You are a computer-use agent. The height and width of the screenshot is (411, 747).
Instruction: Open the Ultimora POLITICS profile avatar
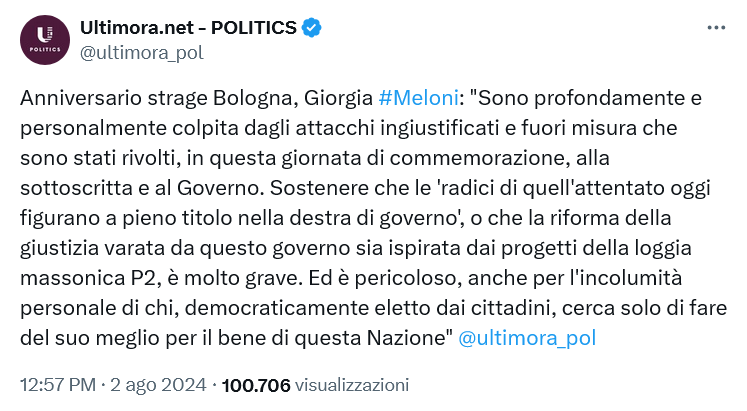pos(45,40)
